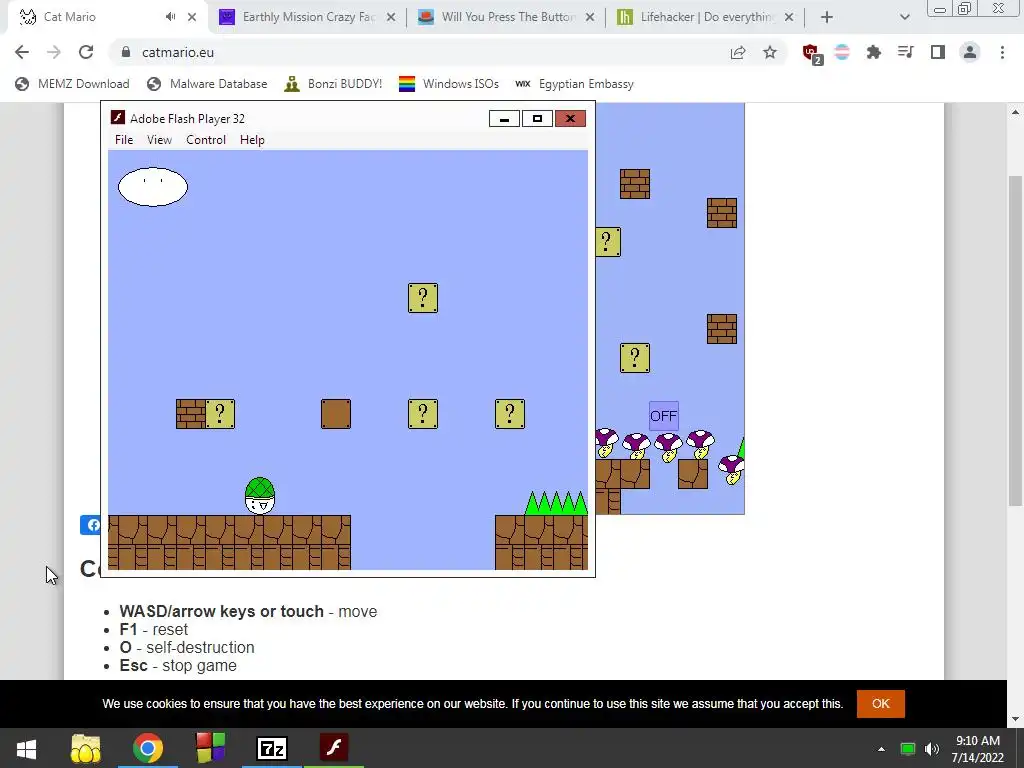The height and width of the screenshot is (768, 1024).
Task: Open media control playlist icon
Action: (905, 52)
